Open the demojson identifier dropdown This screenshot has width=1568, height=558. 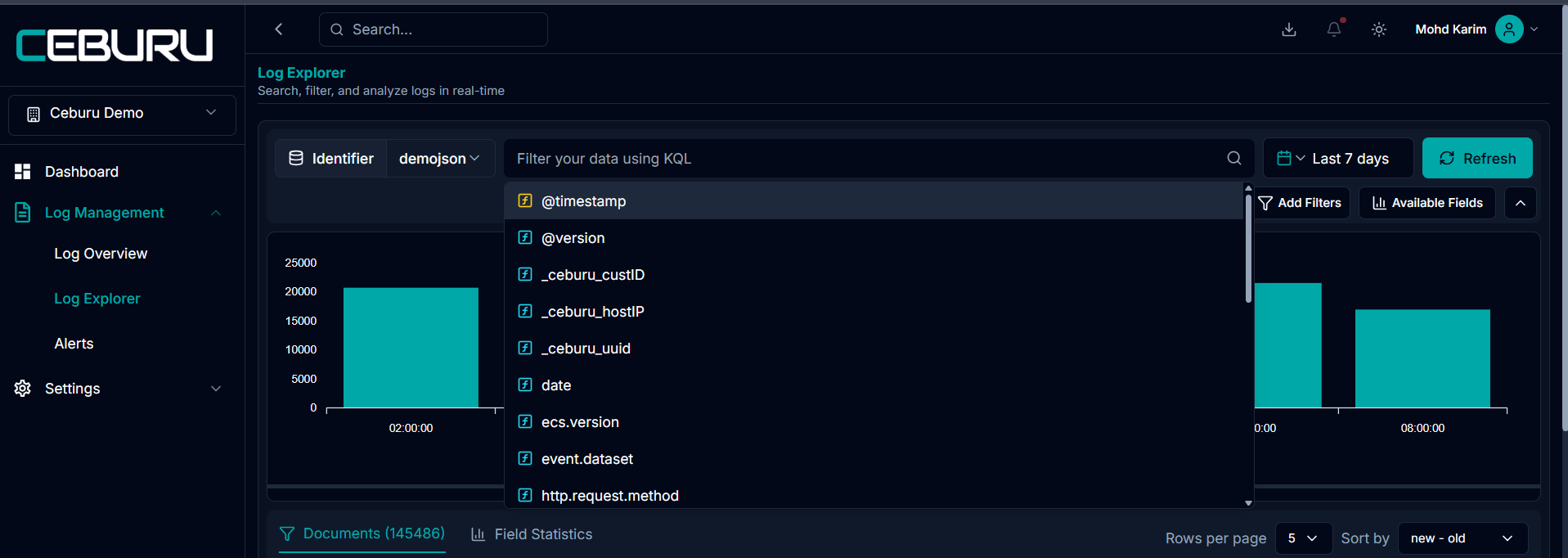tap(440, 159)
